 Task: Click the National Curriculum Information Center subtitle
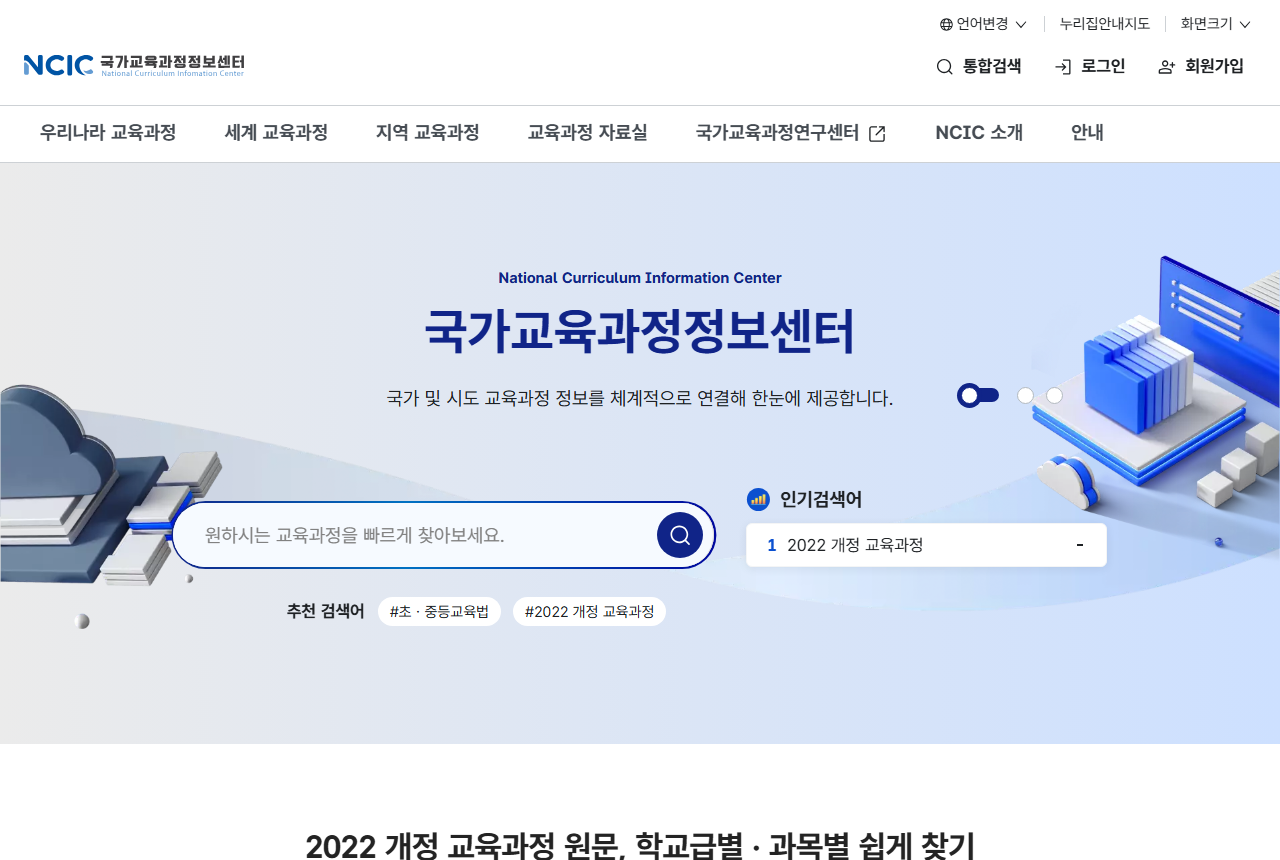click(640, 278)
